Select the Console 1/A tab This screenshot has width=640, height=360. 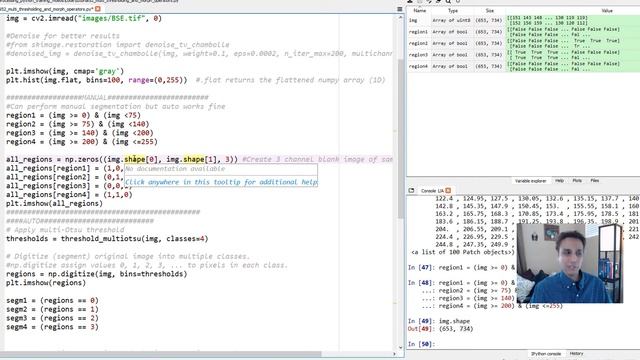tap(431, 191)
